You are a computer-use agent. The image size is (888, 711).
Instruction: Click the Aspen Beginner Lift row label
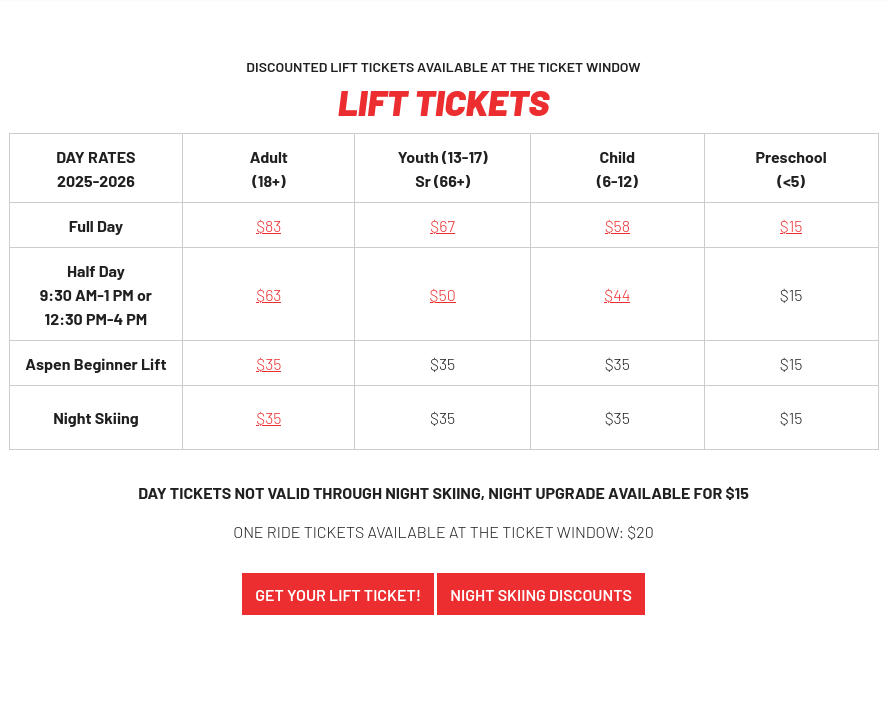(96, 364)
